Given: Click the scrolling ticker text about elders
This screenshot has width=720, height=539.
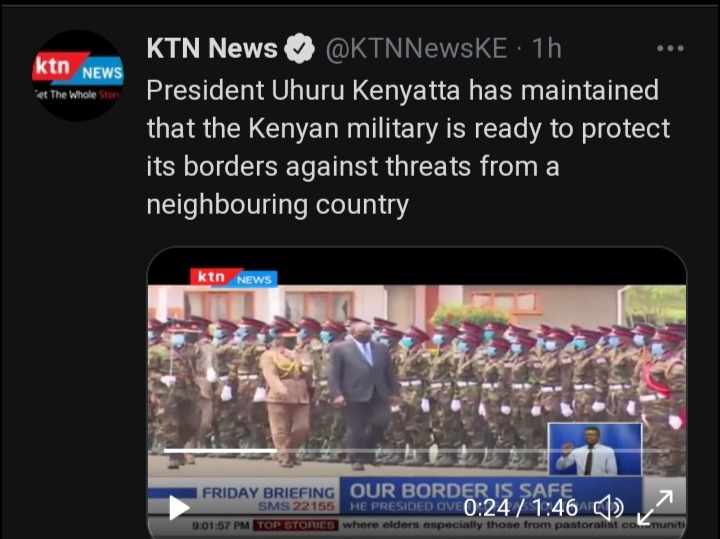Looking at the screenshot, I should click(513, 525).
